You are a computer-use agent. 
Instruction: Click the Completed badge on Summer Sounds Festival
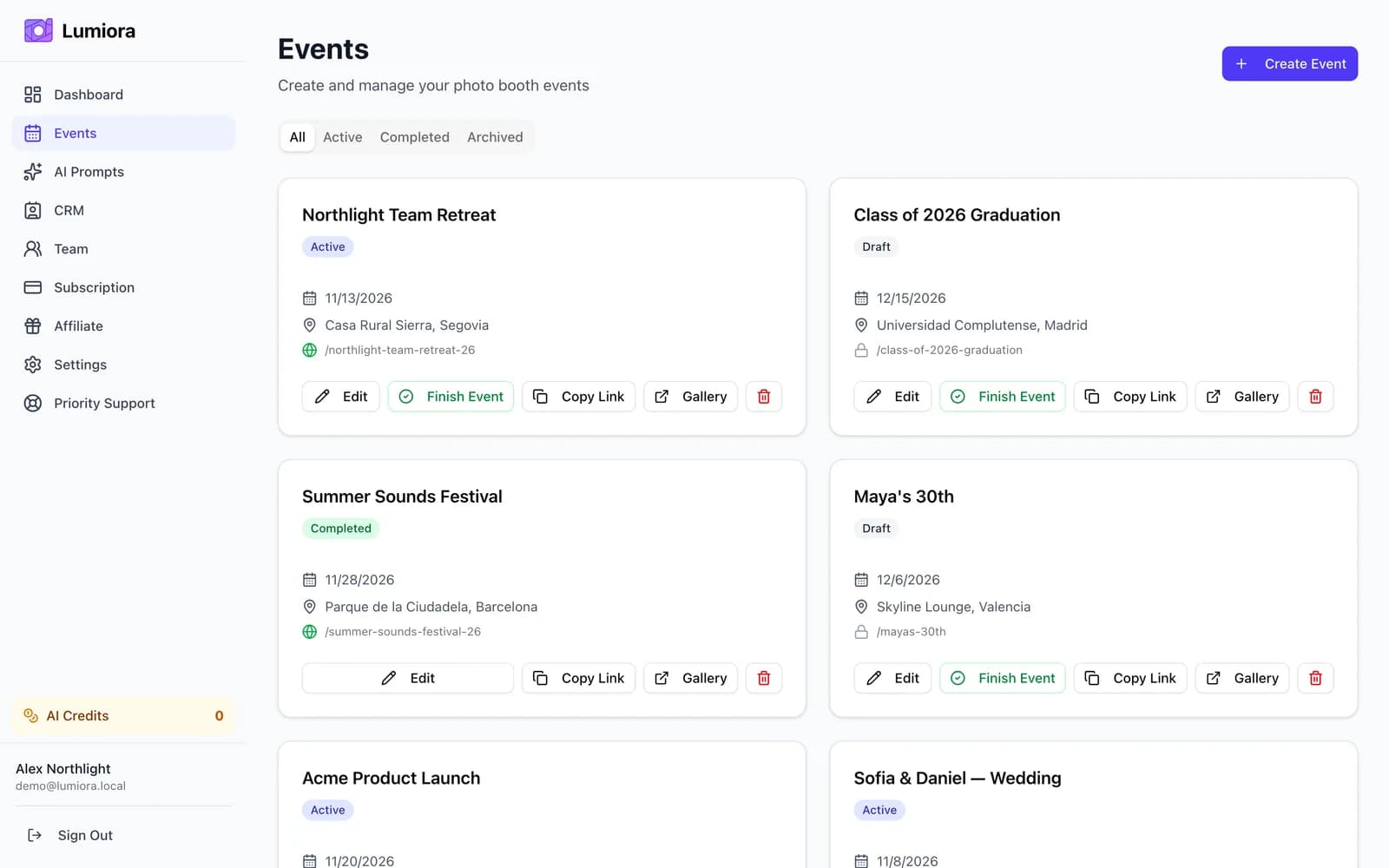coord(341,529)
